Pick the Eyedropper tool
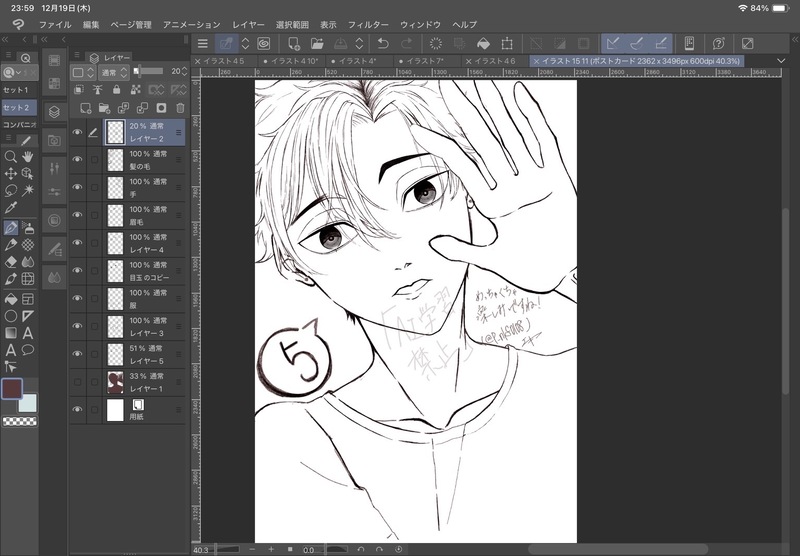 tap(10, 207)
